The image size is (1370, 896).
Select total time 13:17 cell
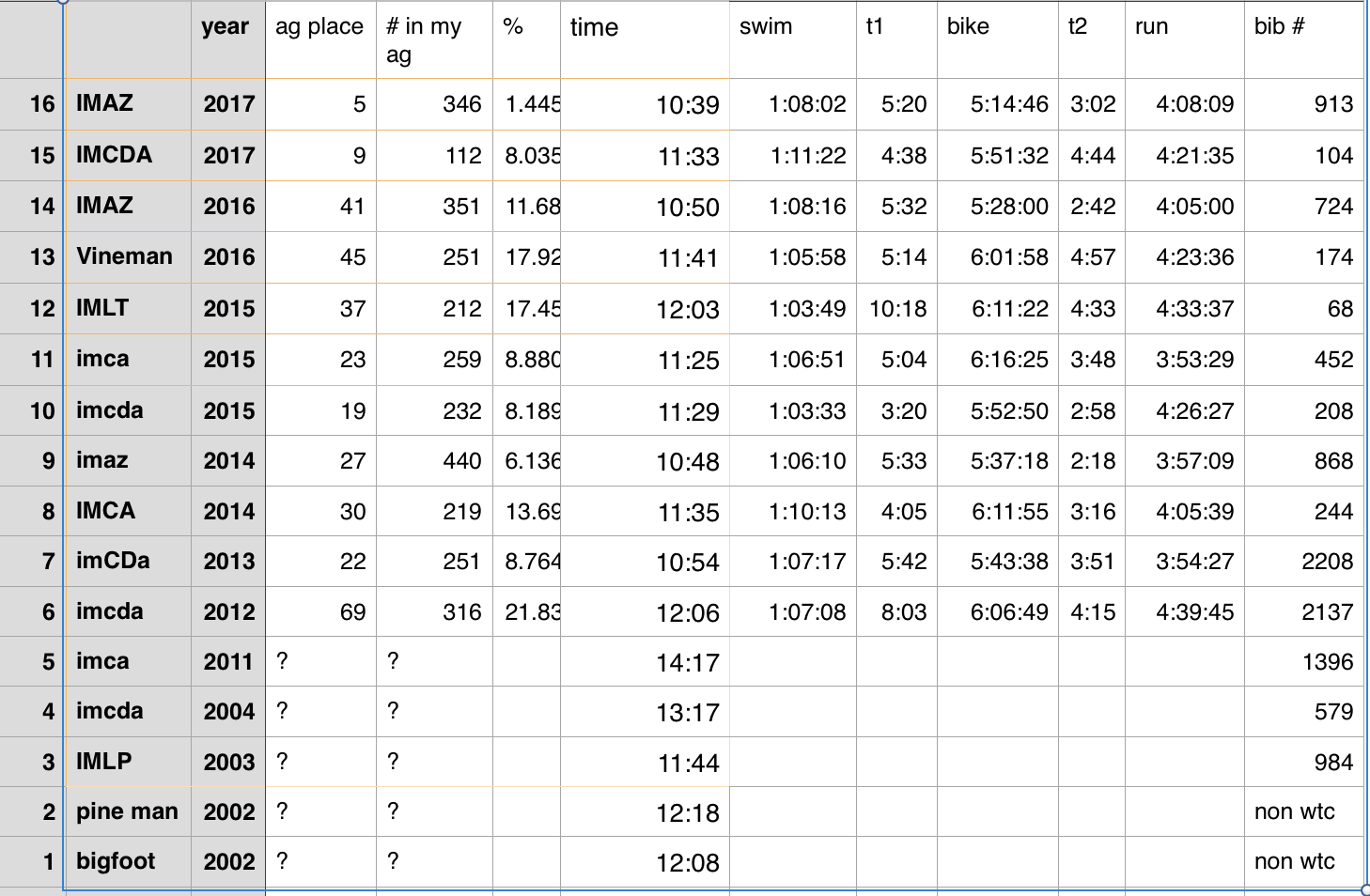(645, 712)
